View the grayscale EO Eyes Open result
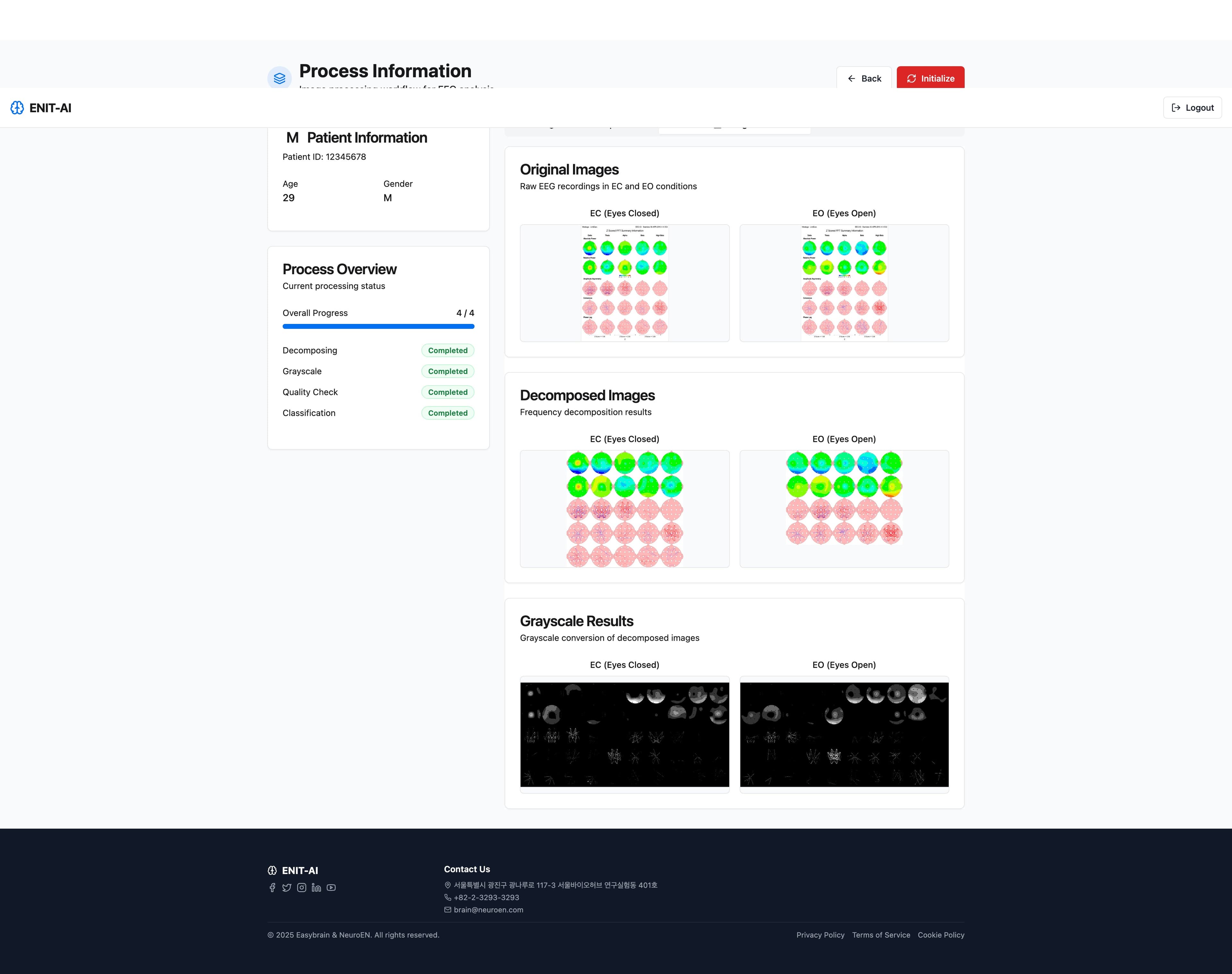The image size is (1232, 974). pos(844,734)
